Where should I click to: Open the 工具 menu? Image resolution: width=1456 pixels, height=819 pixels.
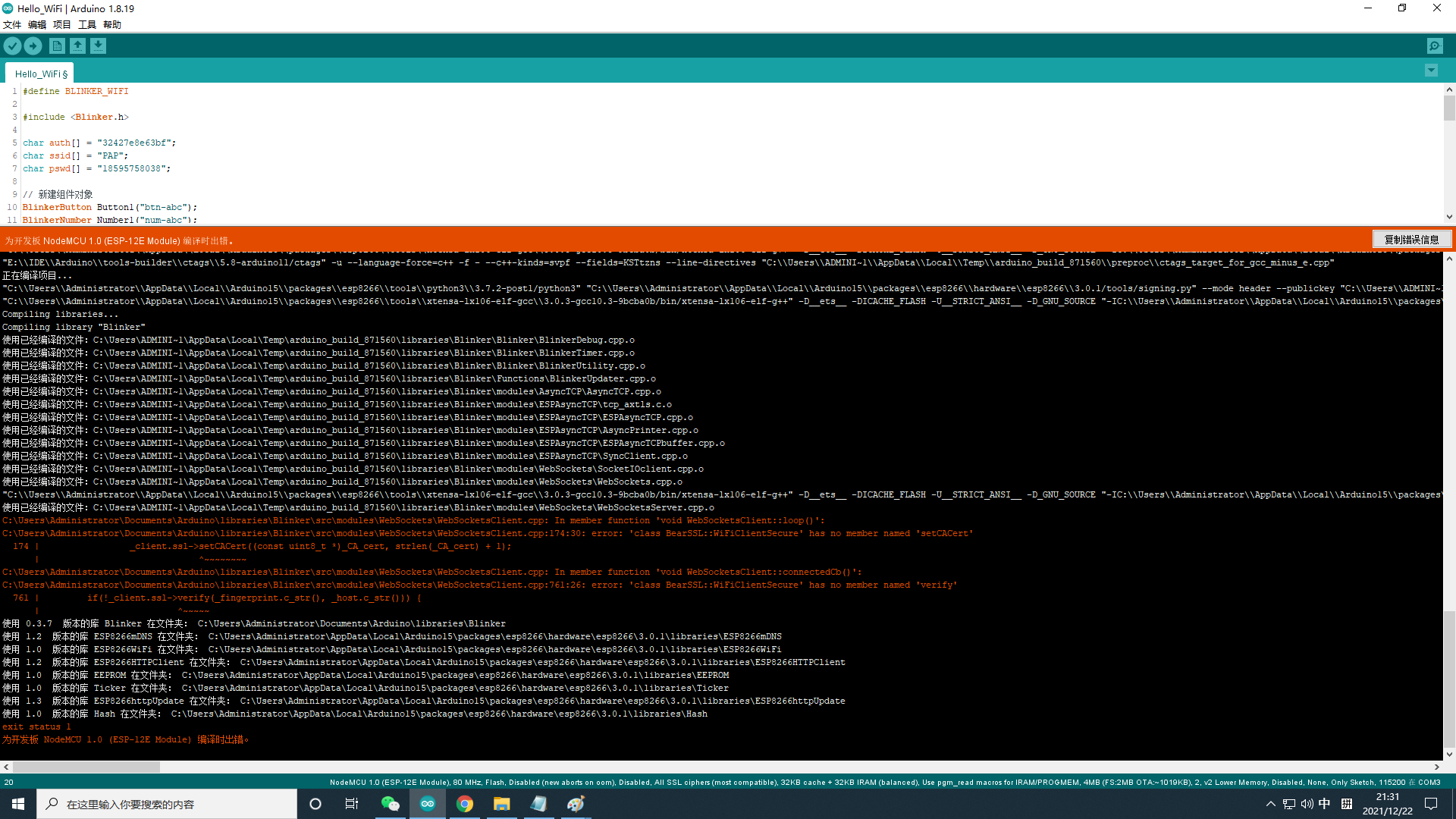(x=87, y=25)
